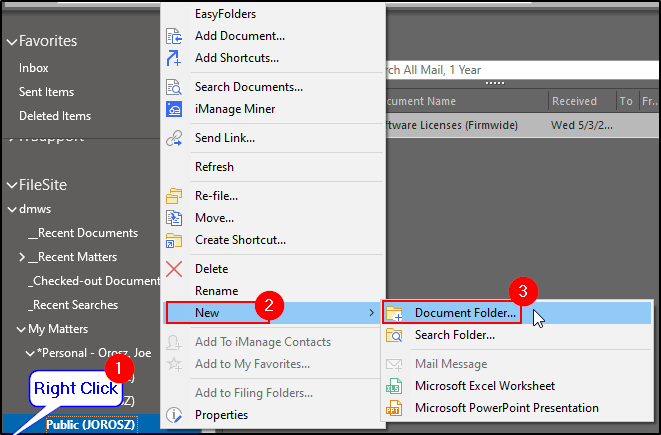This screenshot has width=661, height=435.
Task: Click the Excel Worksheet XLS icon
Action: point(394,386)
